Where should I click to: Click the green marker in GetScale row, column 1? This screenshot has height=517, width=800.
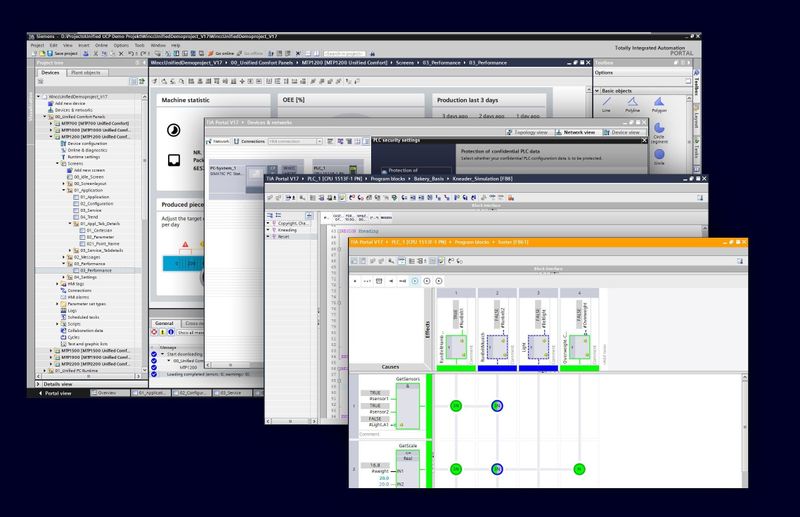tap(456, 469)
